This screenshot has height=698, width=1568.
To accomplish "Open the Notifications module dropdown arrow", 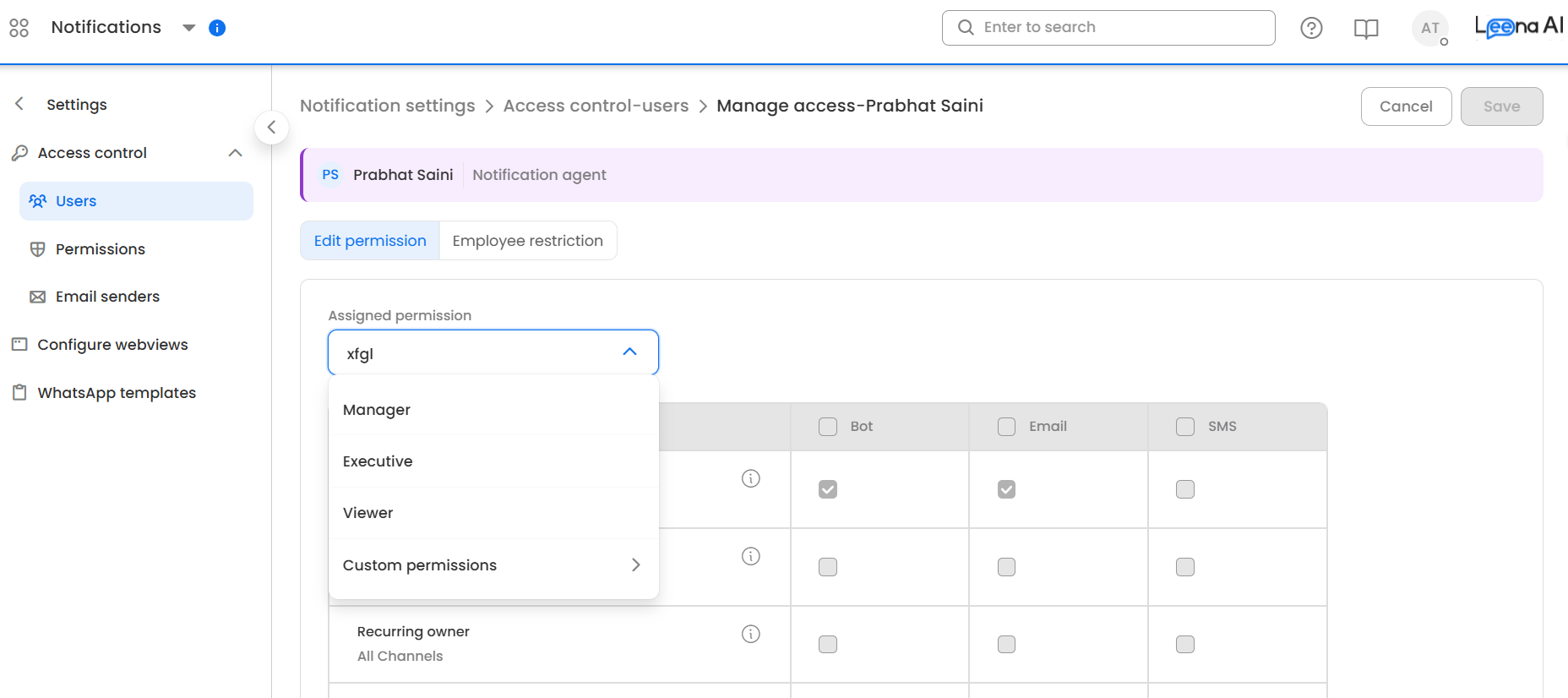I will [x=189, y=28].
